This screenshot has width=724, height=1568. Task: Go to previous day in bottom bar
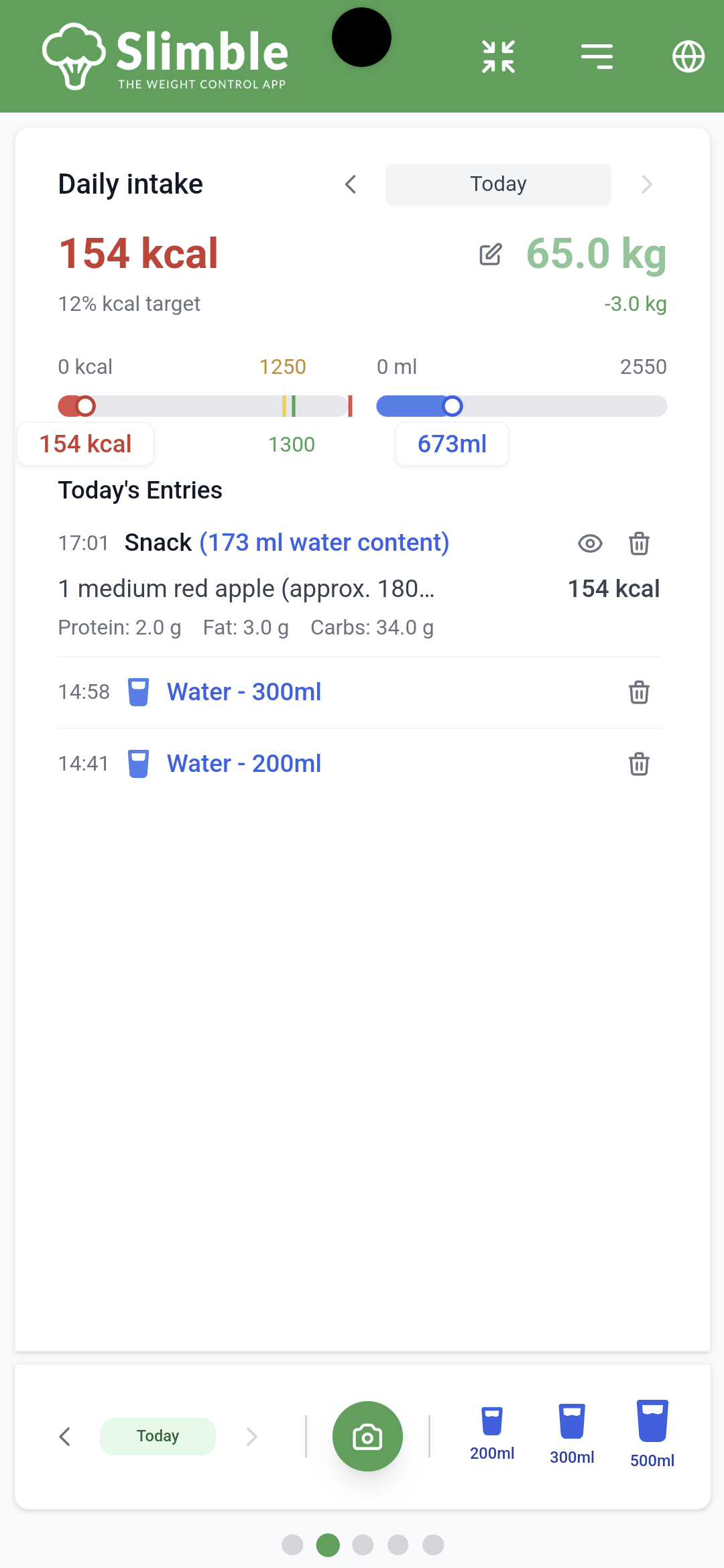pyautogui.click(x=65, y=1436)
